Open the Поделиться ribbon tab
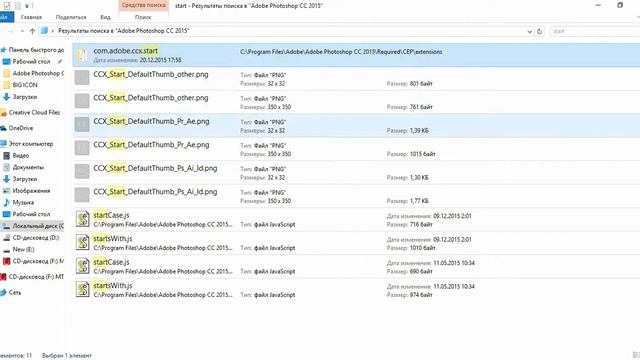 point(71,17)
